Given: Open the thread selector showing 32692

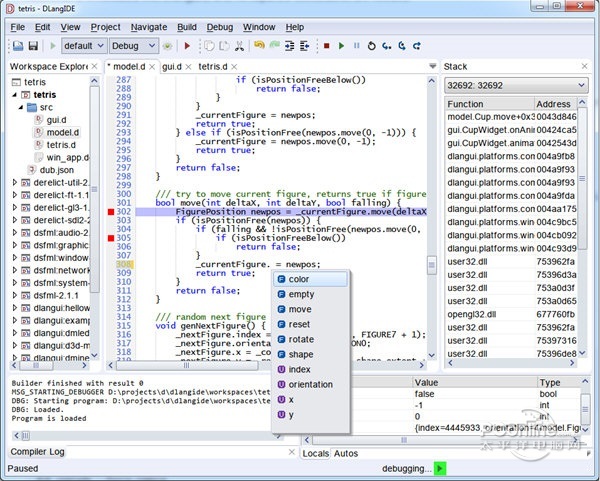Looking at the screenshot, I should click(x=515, y=86).
